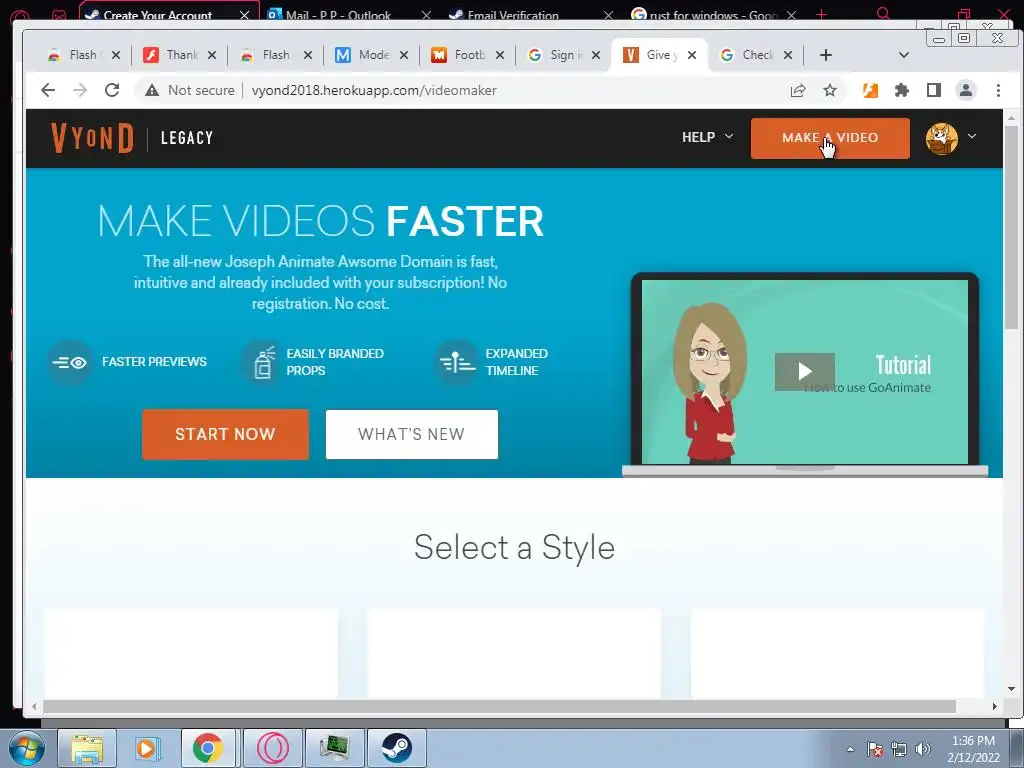This screenshot has height=768, width=1024.
Task: Go back with browser back arrow
Action: tap(48, 90)
